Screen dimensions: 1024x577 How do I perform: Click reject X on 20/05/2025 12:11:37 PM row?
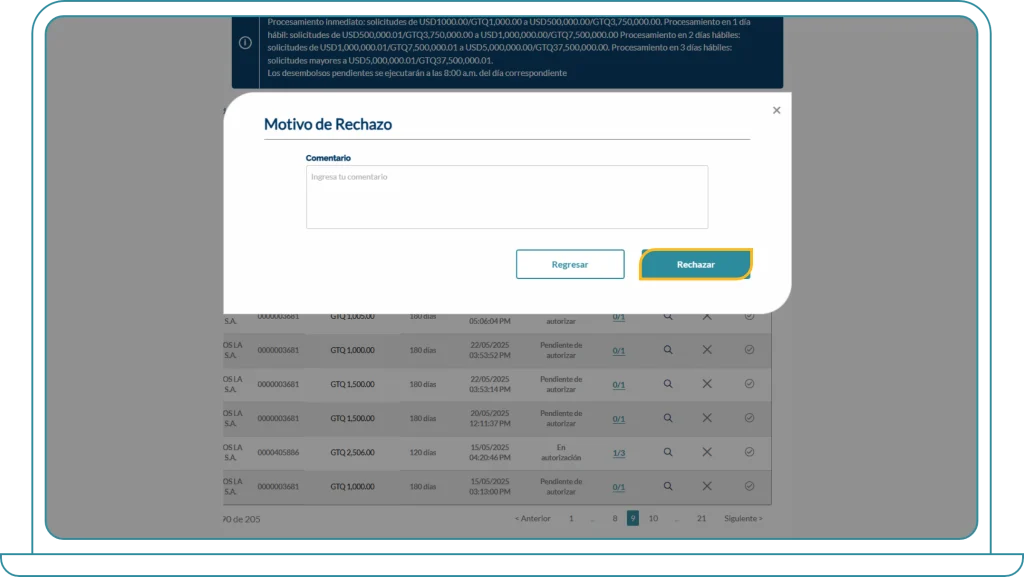coord(706,418)
